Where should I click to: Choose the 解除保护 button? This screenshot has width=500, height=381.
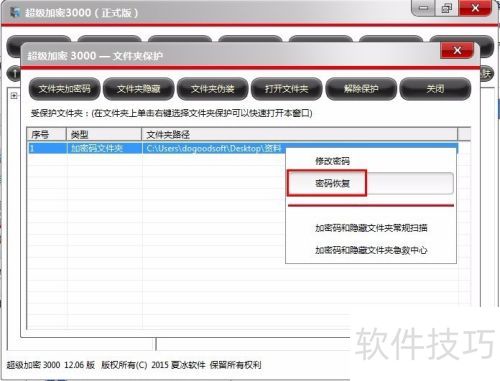[361, 89]
